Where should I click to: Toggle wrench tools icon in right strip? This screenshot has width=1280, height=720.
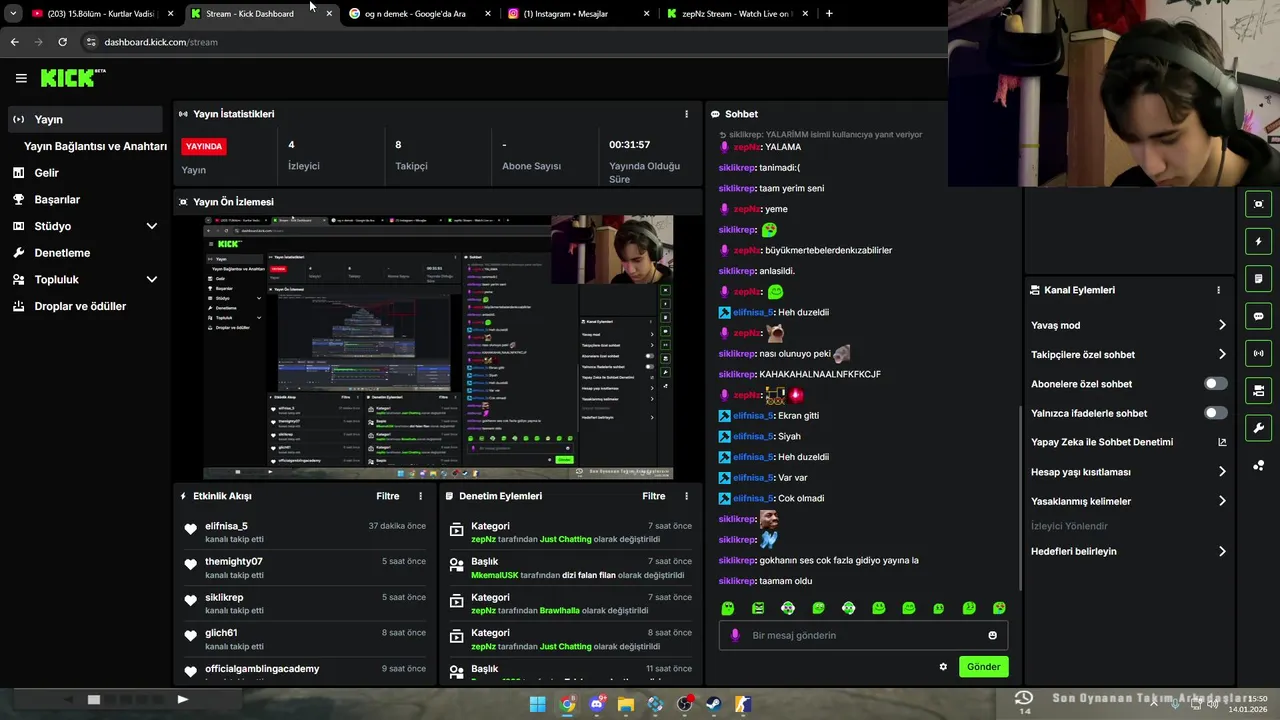coord(1258,428)
